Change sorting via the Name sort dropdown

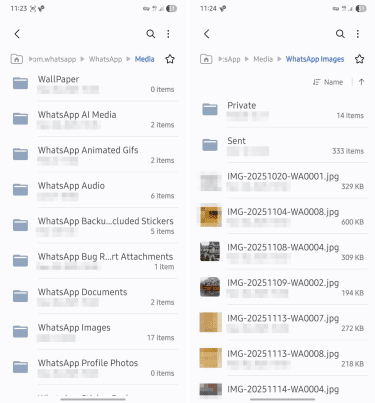point(328,82)
